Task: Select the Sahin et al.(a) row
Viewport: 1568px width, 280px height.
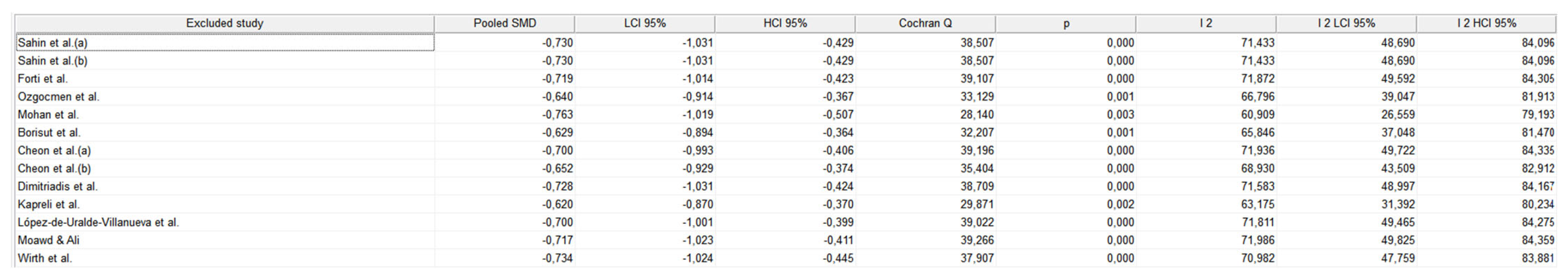Action: [x=53, y=42]
